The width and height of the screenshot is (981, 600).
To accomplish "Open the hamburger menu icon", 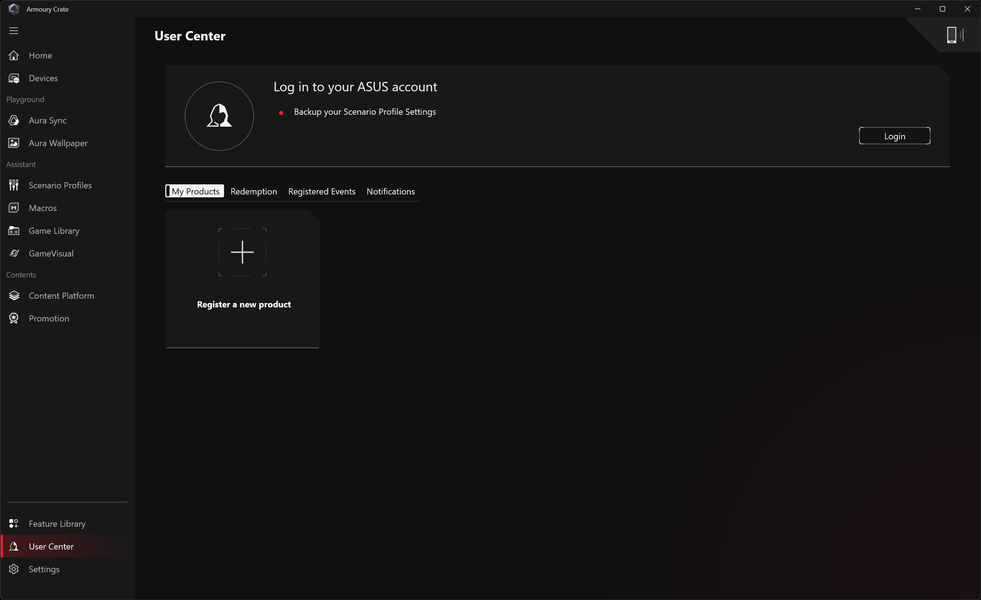I will [x=14, y=31].
